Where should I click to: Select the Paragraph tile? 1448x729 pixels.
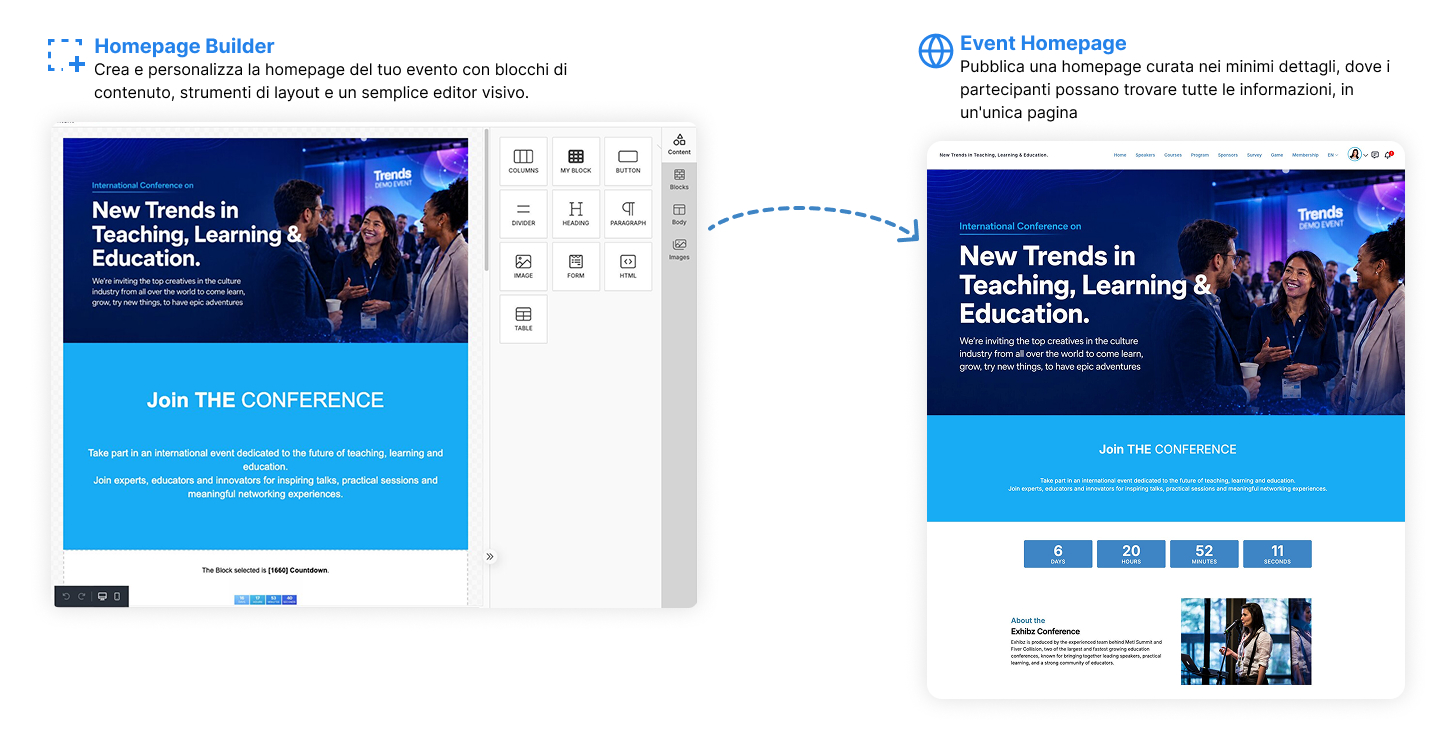[628, 214]
